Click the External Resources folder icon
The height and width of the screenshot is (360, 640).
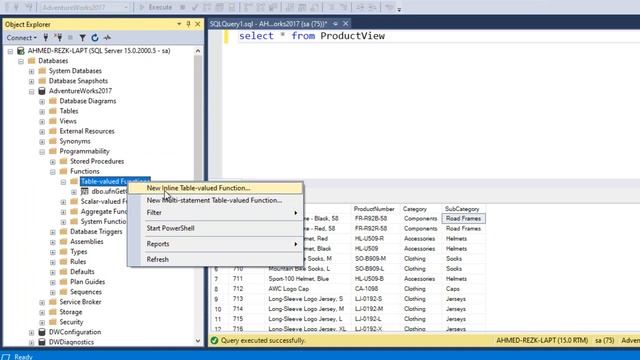tap(53, 131)
